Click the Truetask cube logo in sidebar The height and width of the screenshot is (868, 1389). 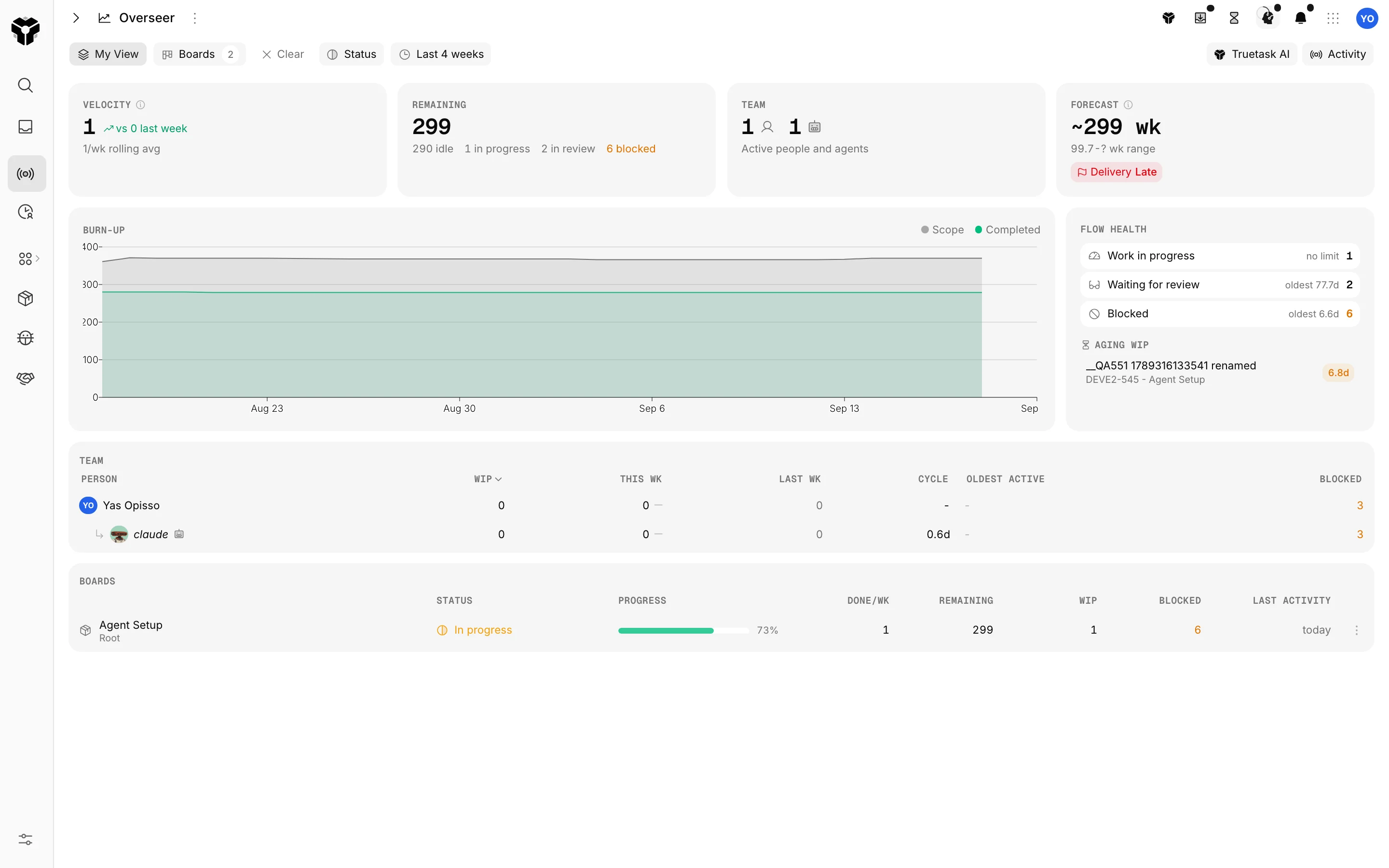26,30
